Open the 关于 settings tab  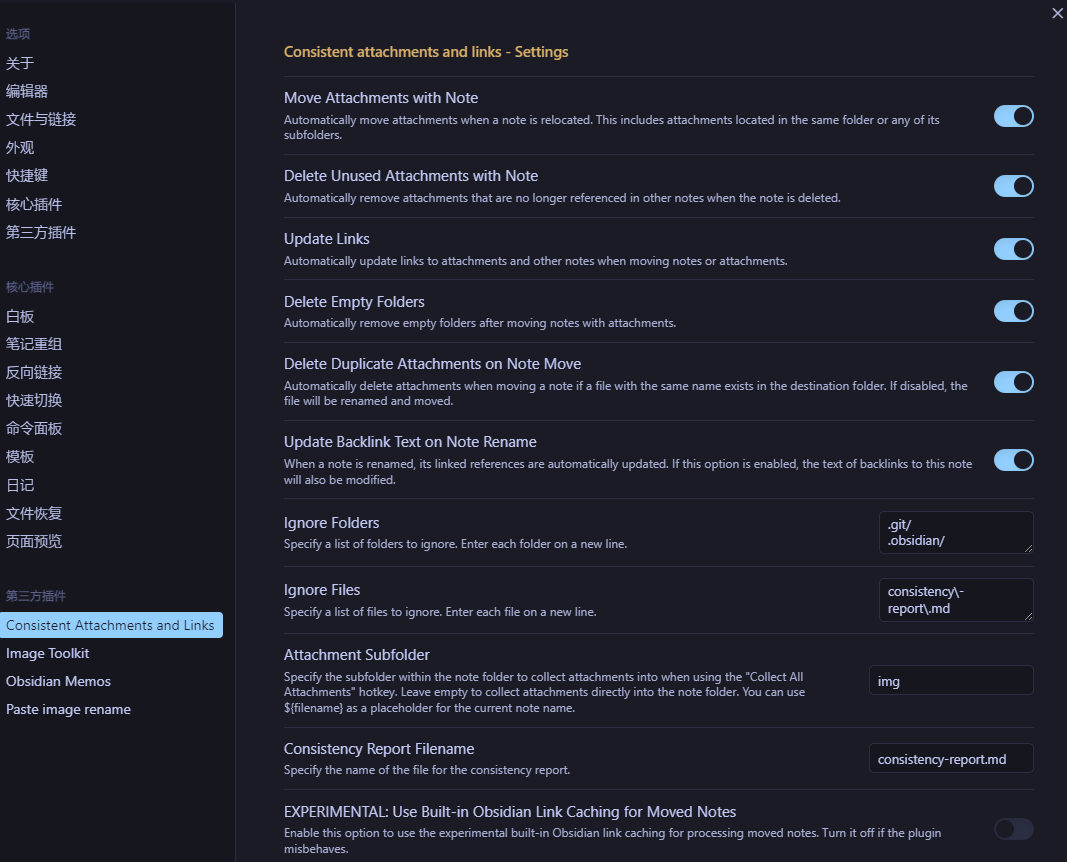click(x=20, y=63)
